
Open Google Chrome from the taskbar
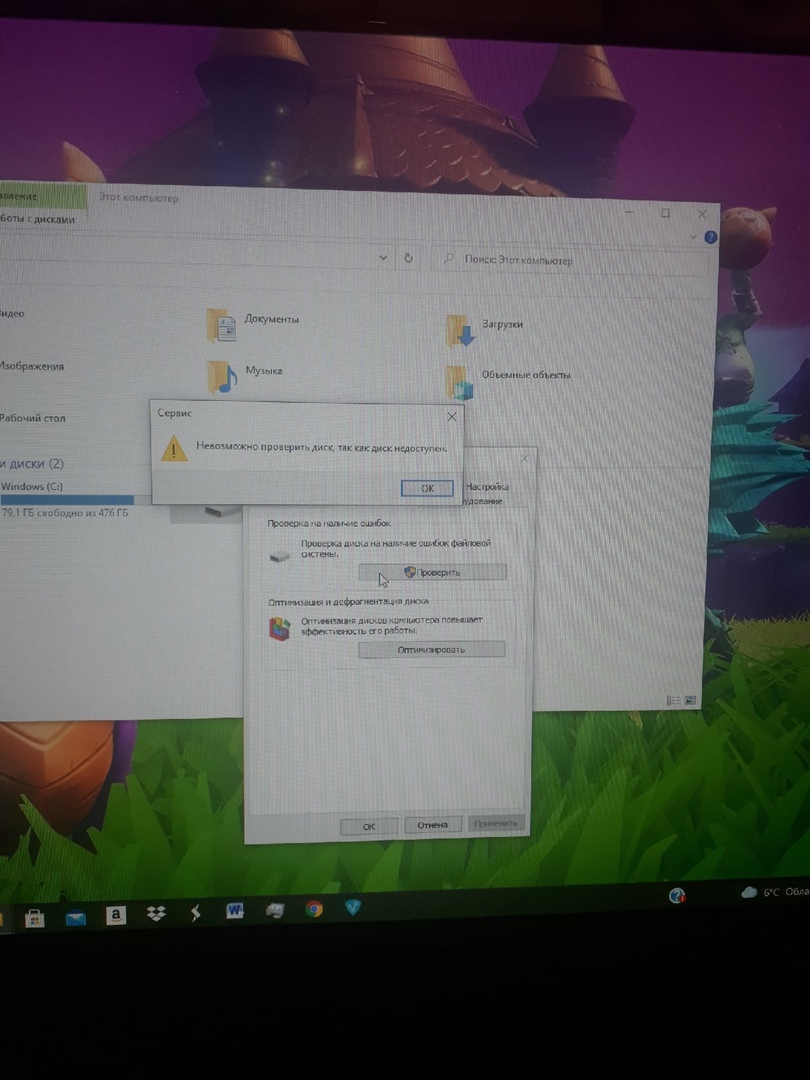click(x=314, y=909)
